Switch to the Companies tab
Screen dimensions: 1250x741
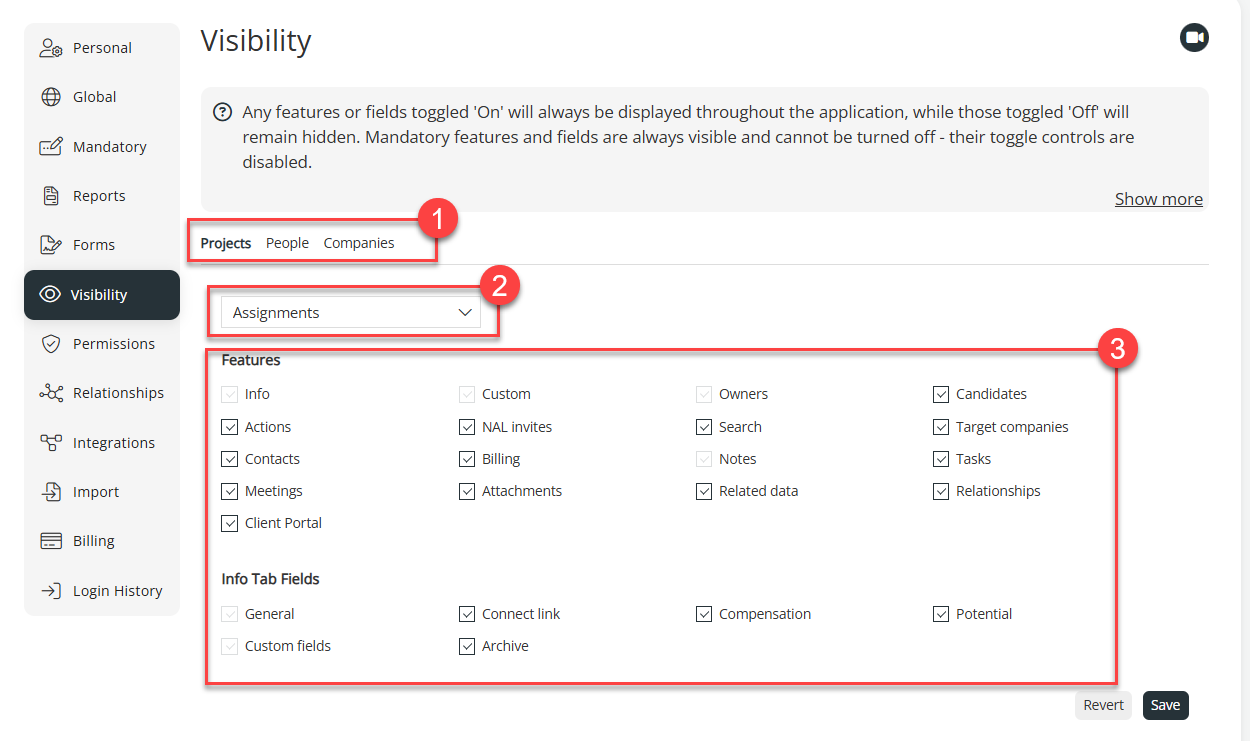(358, 243)
